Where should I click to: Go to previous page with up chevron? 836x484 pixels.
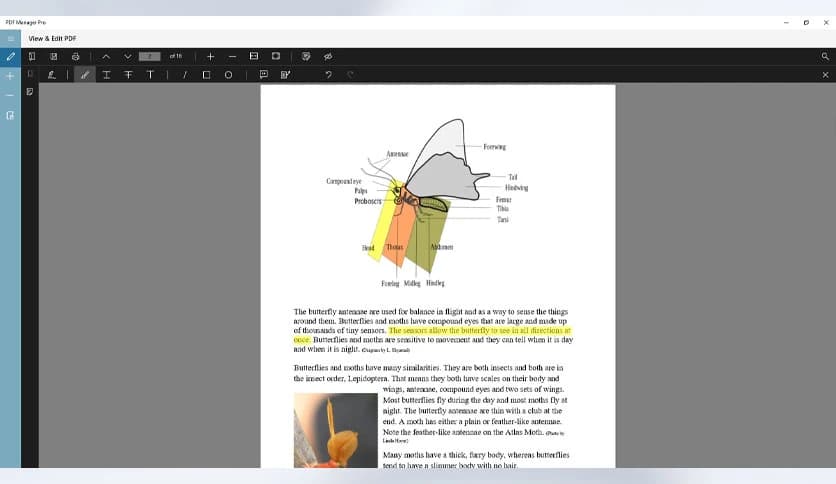click(x=106, y=56)
